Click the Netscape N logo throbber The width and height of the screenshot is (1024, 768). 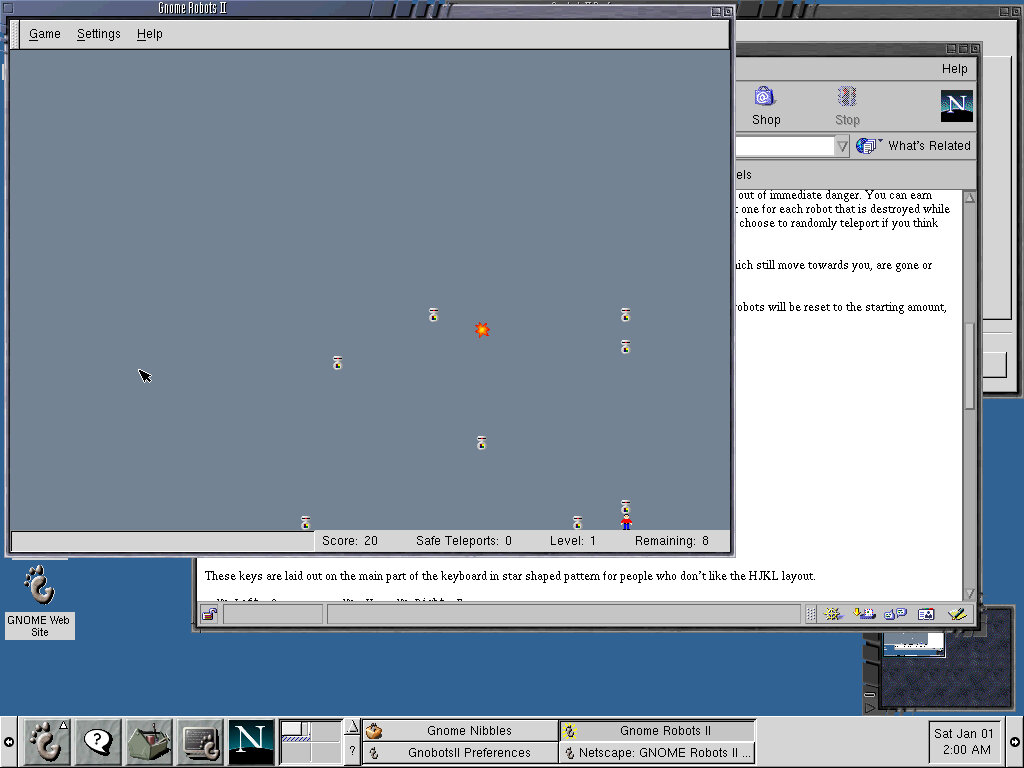tap(956, 106)
